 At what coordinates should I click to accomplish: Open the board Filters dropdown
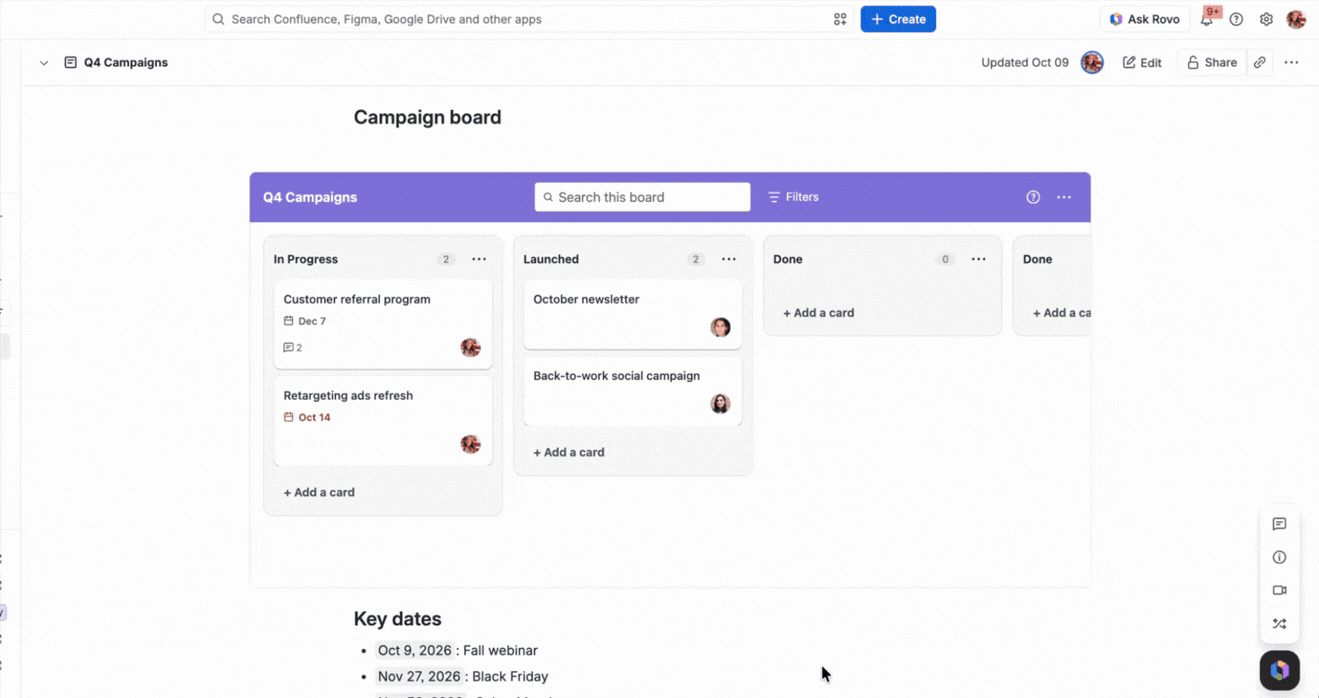(793, 197)
